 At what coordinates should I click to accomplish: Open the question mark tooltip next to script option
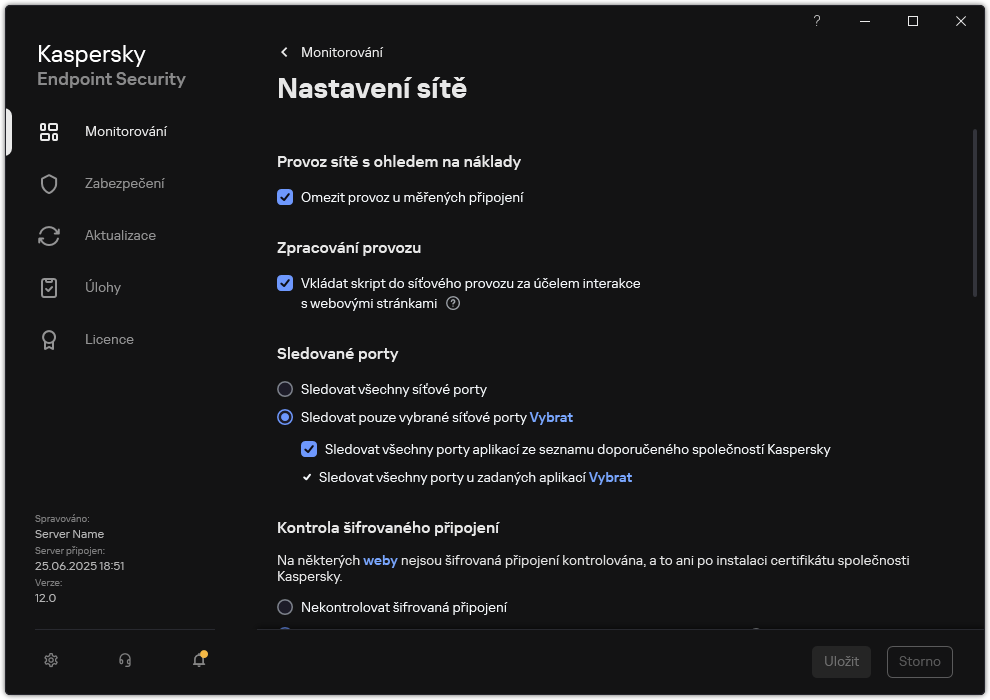[x=453, y=303]
